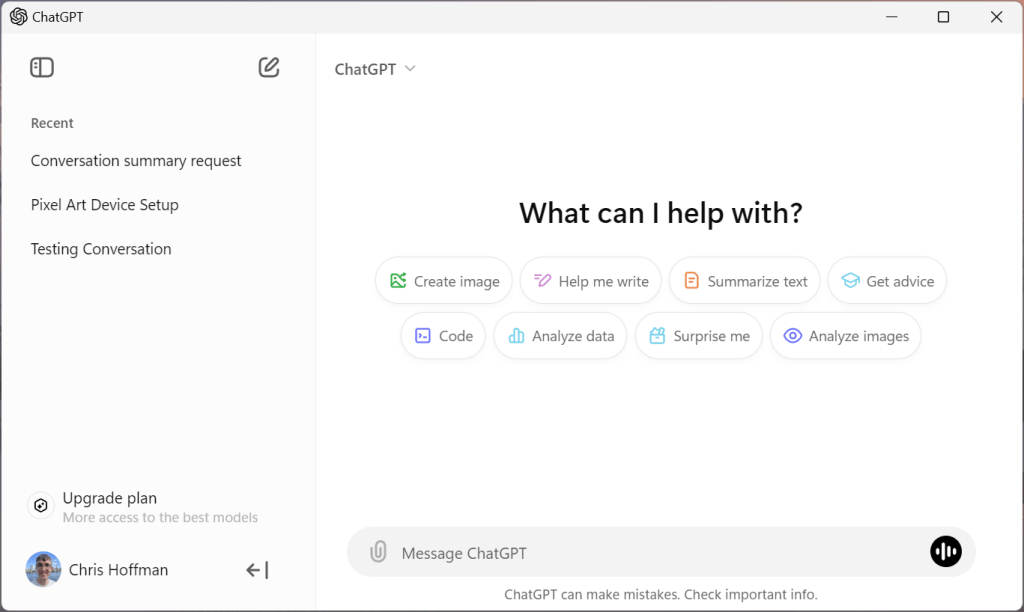This screenshot has width=1024, height=612.
Task: Pick the Help me write suggestion
Action: tap(590, 281)
